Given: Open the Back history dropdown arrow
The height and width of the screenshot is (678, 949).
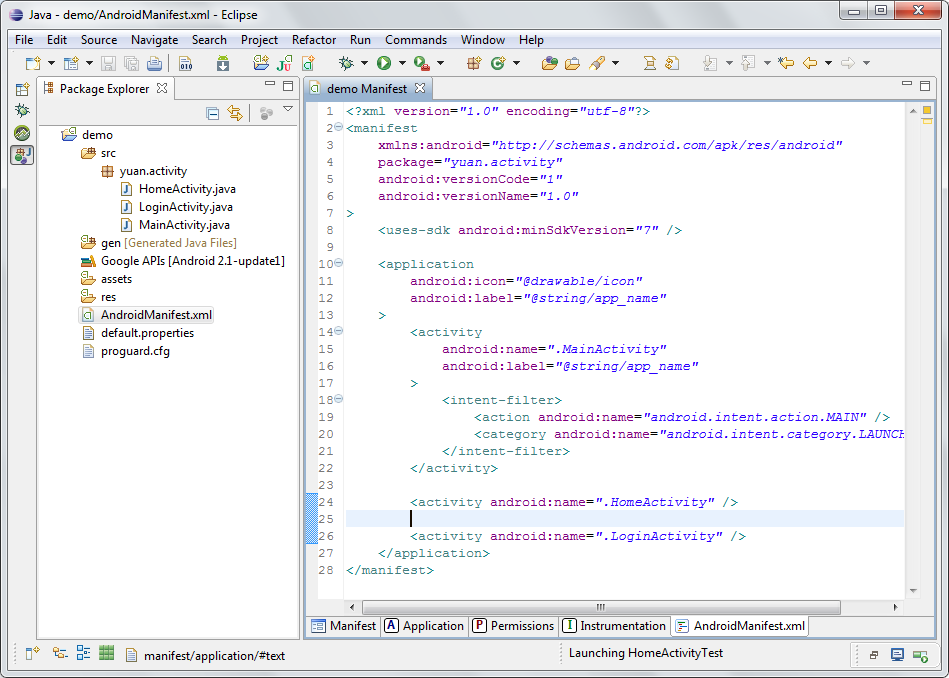Looking at the screenshot, I should (x=828, y=63).
